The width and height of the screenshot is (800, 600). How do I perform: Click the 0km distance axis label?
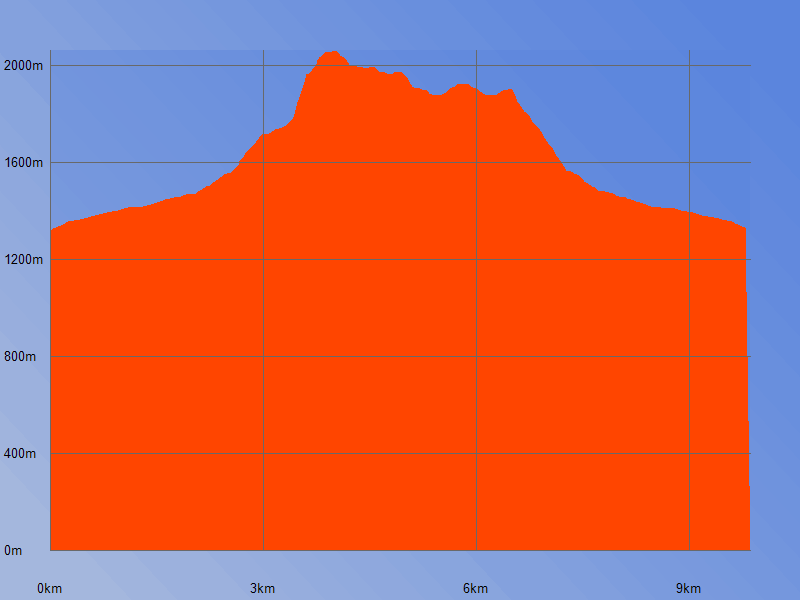(x=49, y=589)
